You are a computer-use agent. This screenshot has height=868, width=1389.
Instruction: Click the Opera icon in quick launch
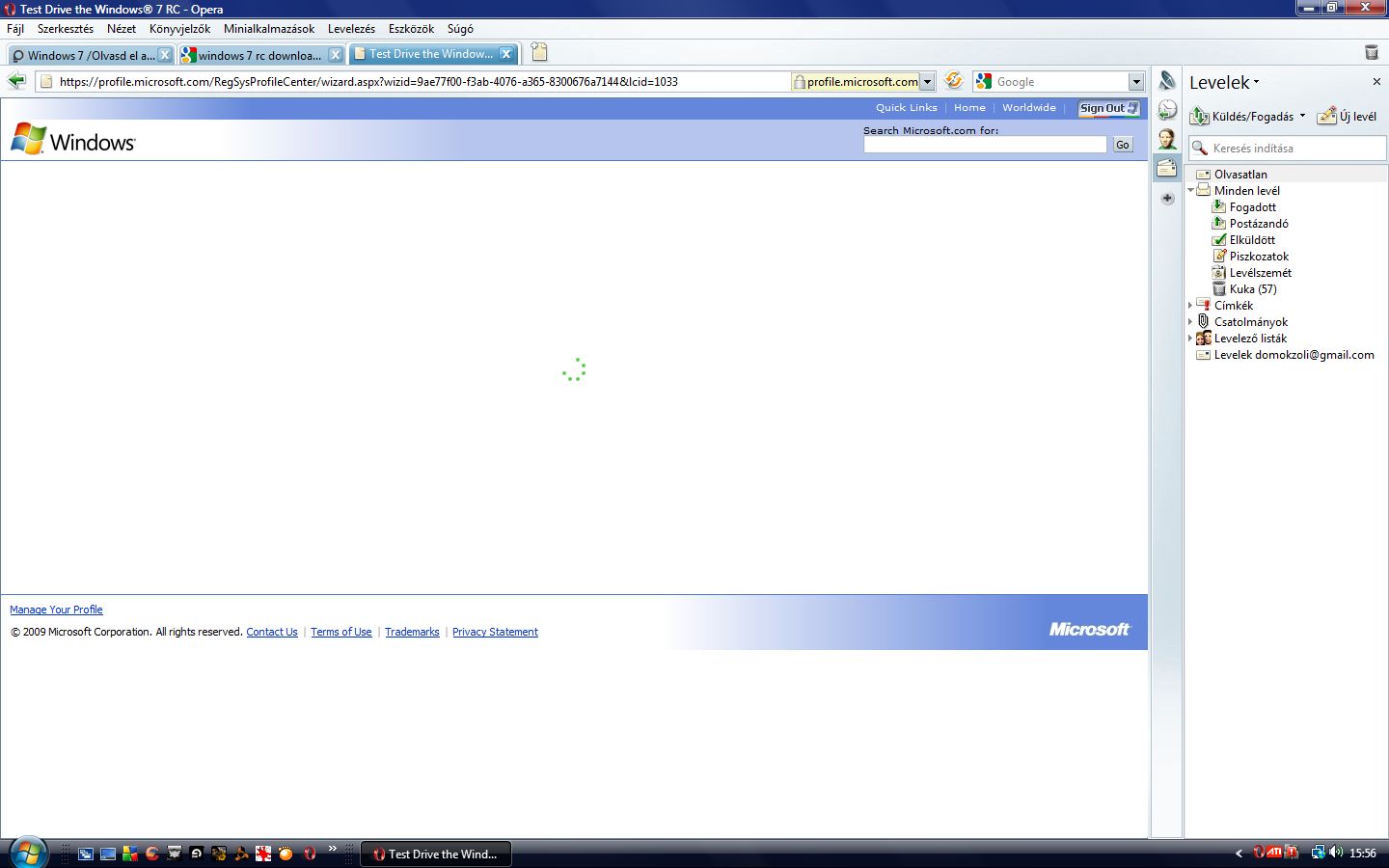pos(310,854)
